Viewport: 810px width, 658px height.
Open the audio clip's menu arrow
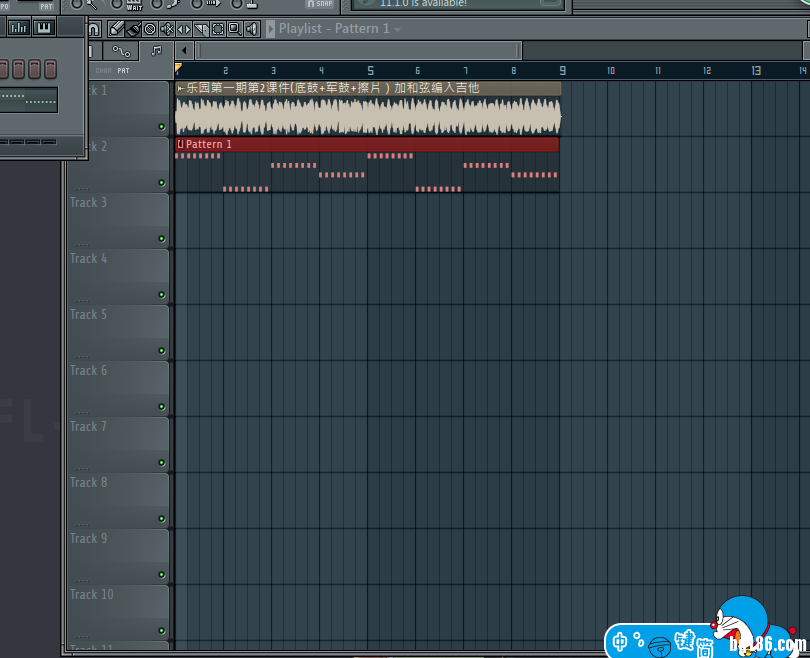click(180, 88)
